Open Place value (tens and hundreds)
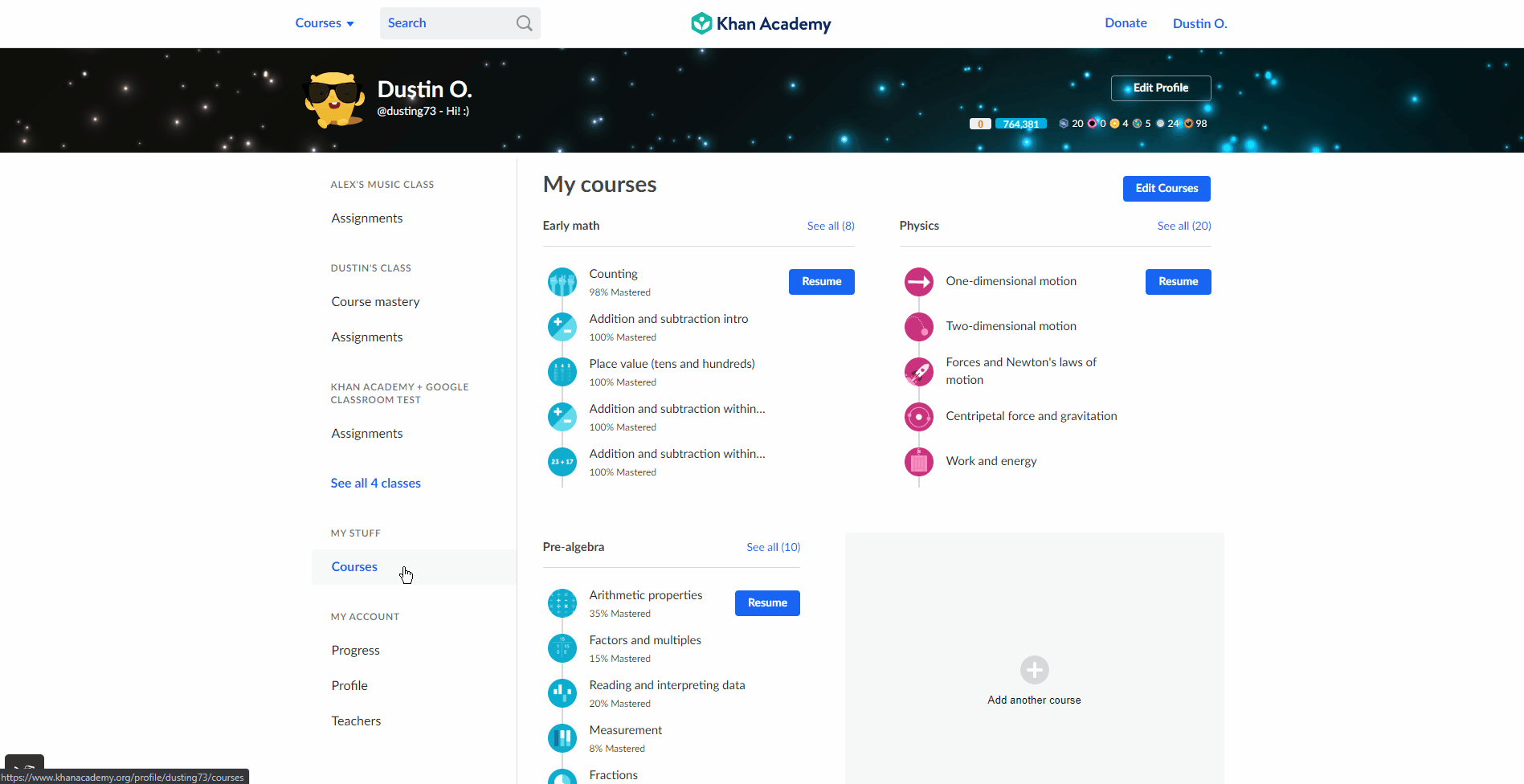The height and width of the screenshot is (784, 1524). (x=672, y=364)
